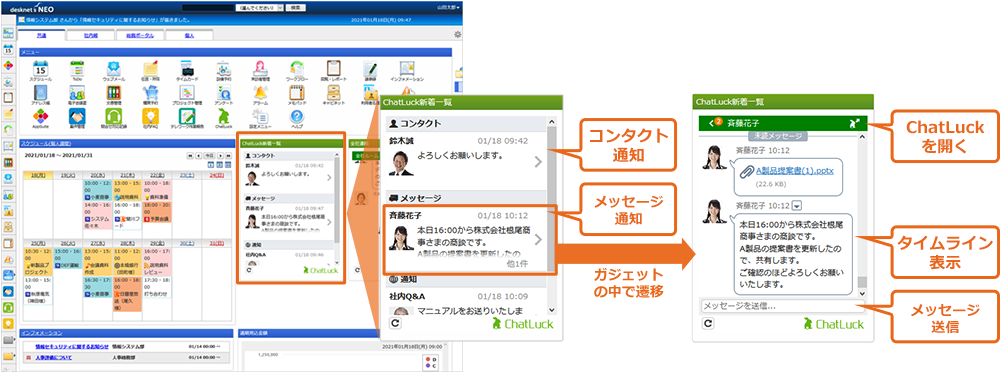Click the 鈴木誠 avatar in enlarged list panel
This screenshot has width=1000, height=372.
coord(402,162)
